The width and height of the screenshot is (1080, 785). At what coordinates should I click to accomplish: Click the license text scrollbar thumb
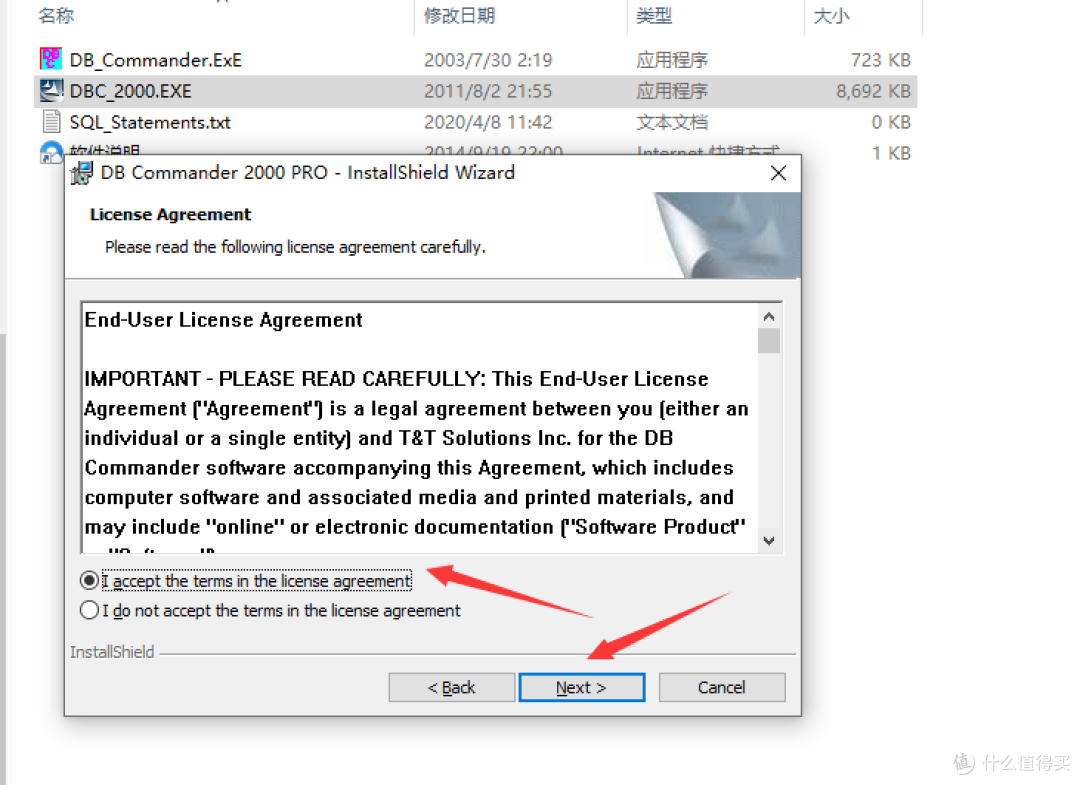click(x=769, y=341)
